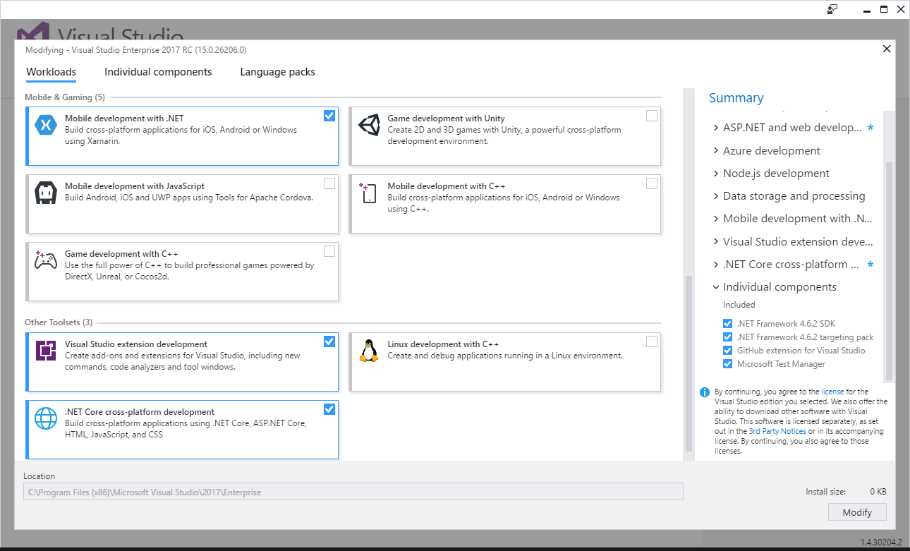910x551 pixels.
Task: Check Game development with C++ workload
Action: click(329, 251)
